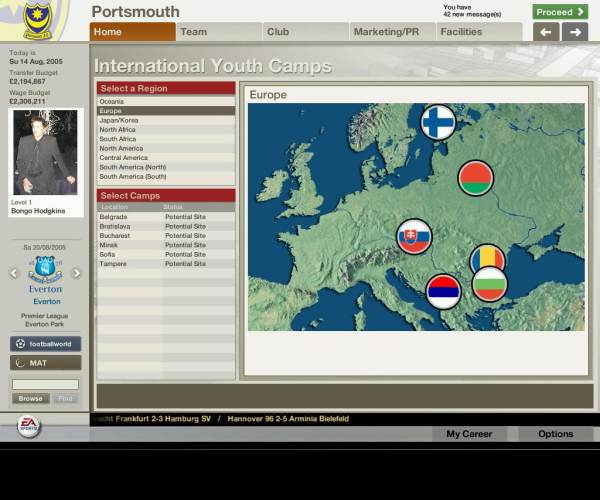This screenshot has height=500, width=600.
Task: Select the Central America region
Action: click(x=166, y=158)
